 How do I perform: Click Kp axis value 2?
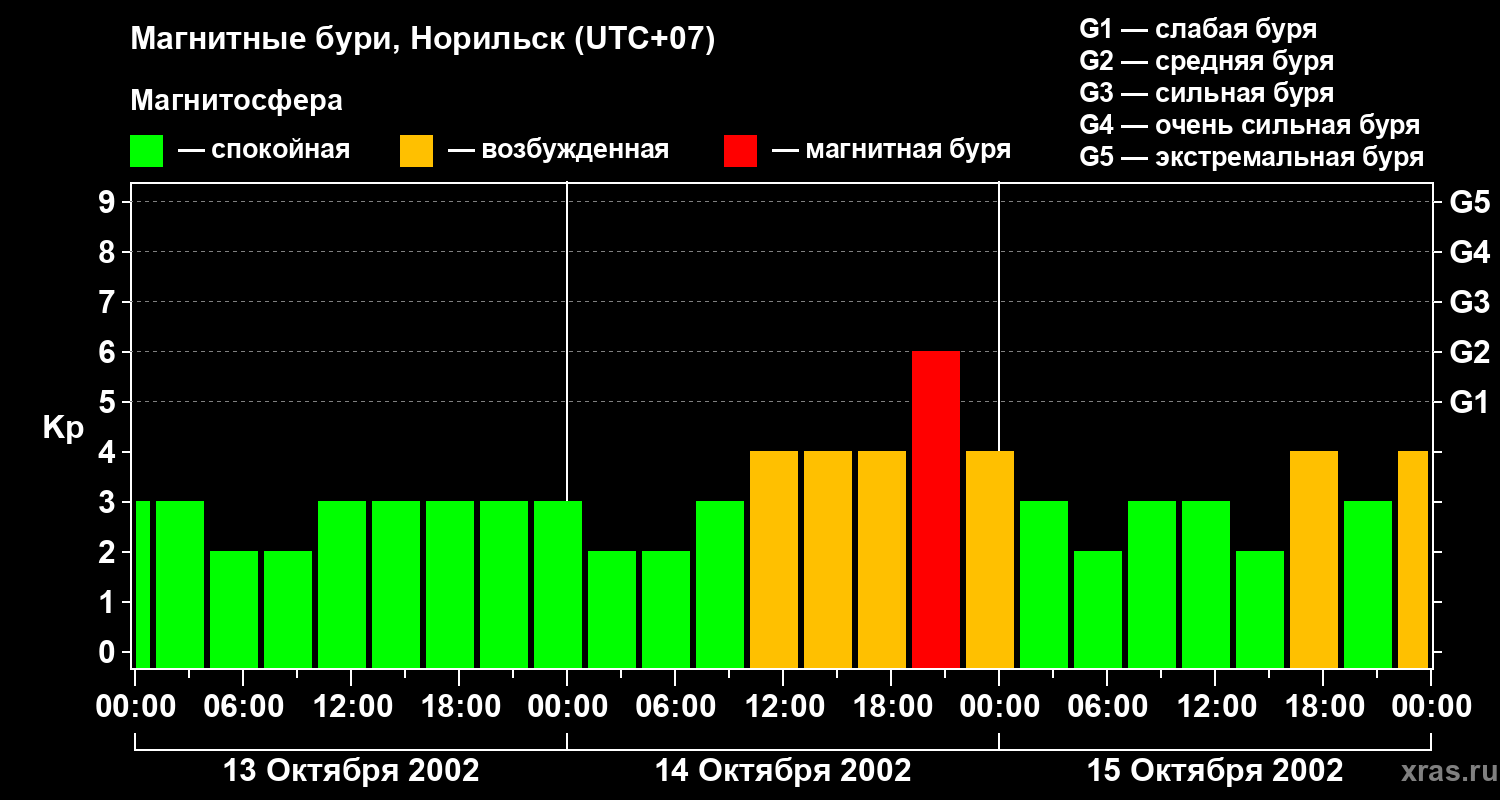109,552
